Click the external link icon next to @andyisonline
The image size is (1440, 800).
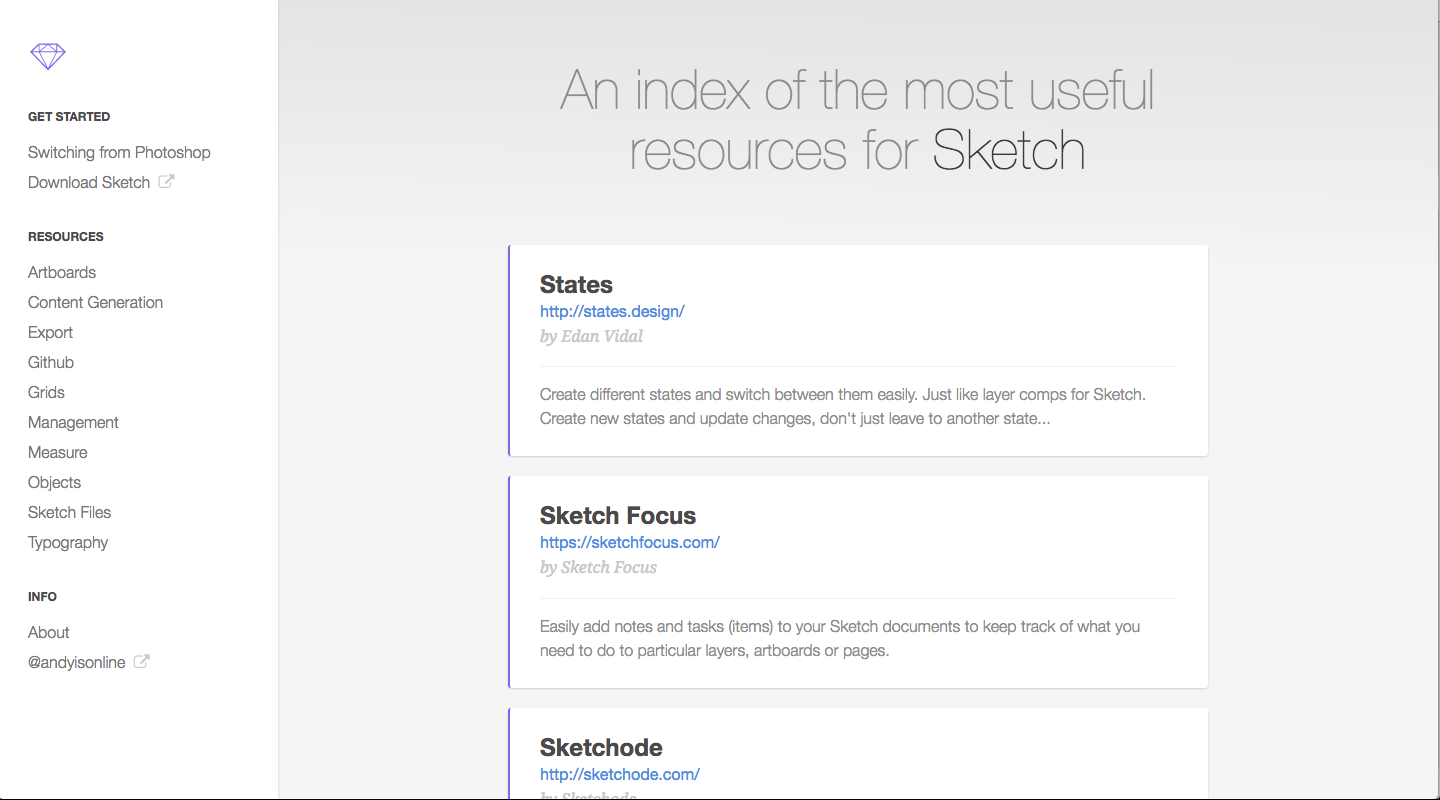coord(142,661)
